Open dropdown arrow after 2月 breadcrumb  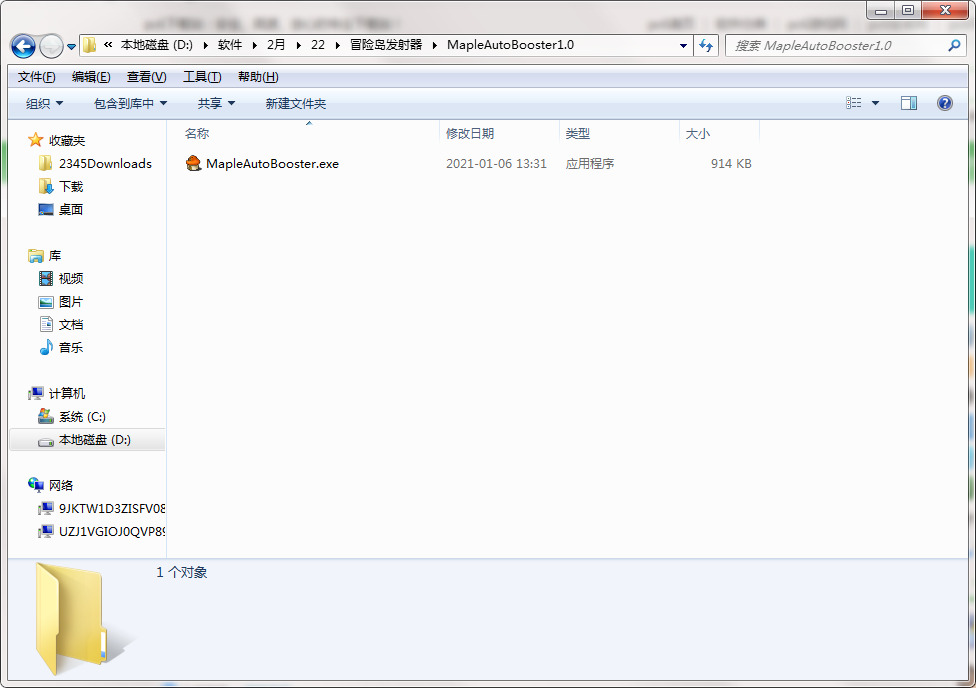click(x=299, y=45)
